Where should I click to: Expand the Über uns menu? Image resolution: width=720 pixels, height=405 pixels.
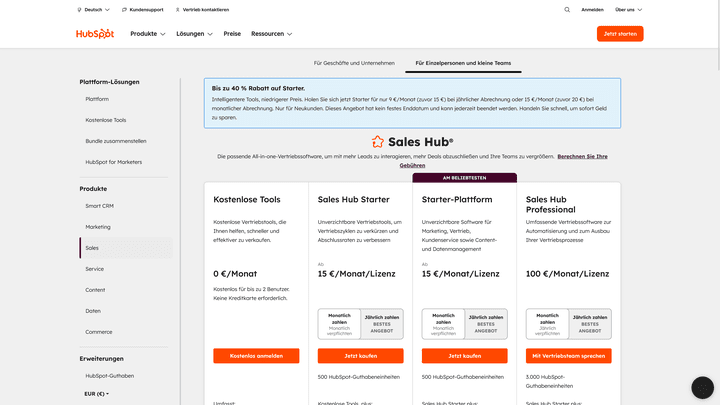(x=629, y=10)
